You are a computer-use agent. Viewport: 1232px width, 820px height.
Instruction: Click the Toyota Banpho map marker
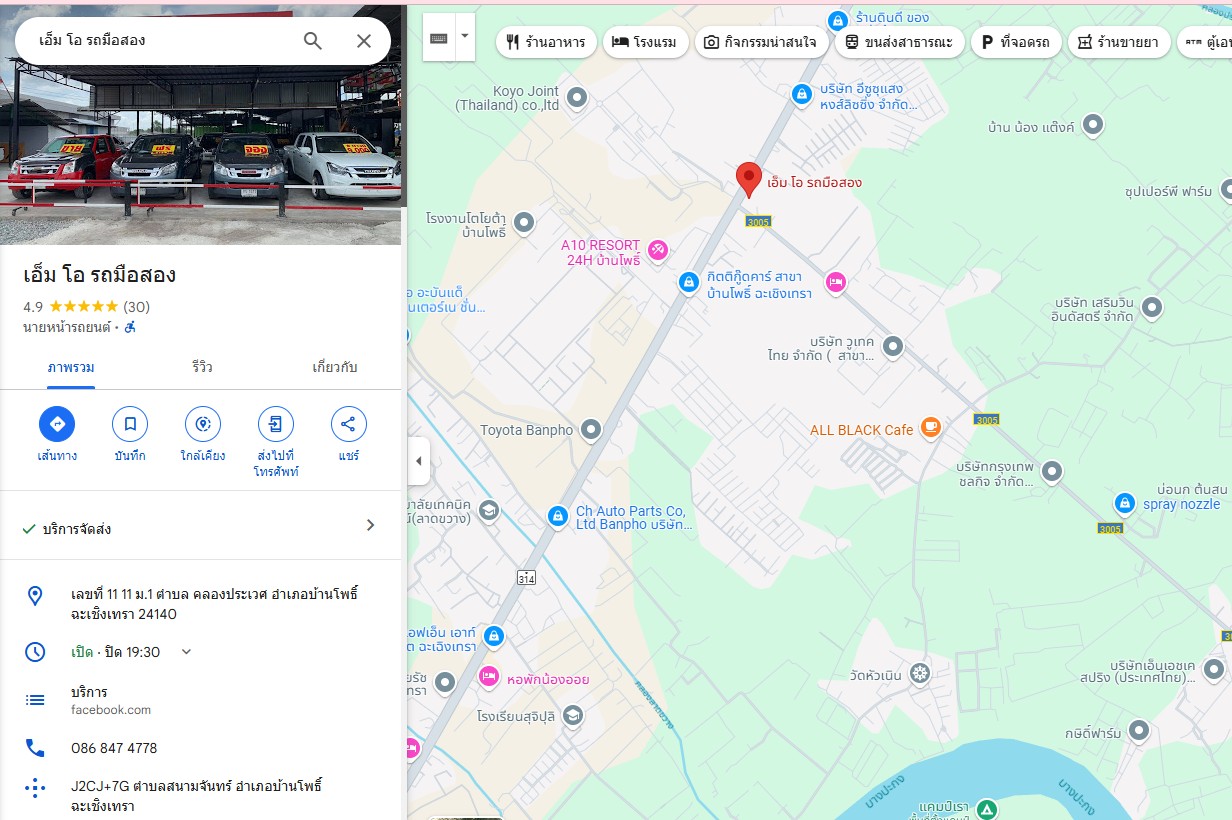[x=591, y=430]
